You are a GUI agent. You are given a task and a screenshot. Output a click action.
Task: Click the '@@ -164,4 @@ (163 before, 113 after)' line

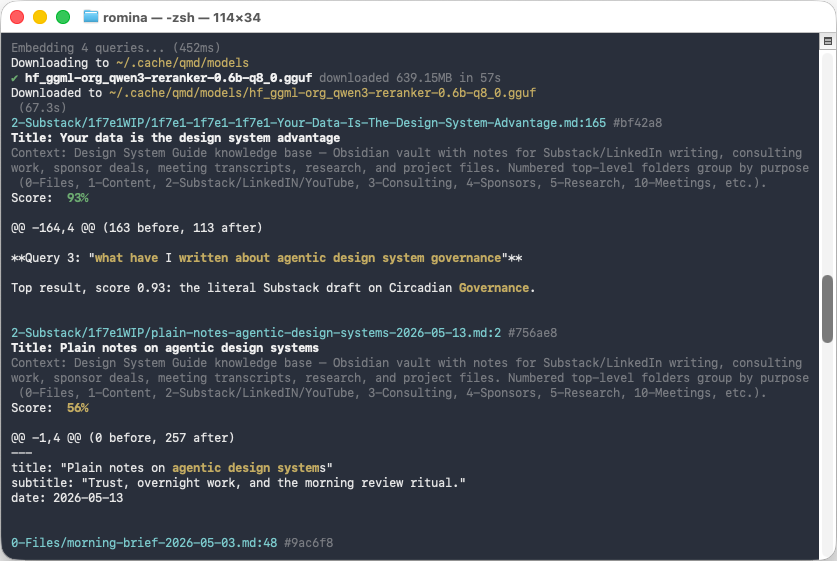pyautogui.click(x=137, y=228)
